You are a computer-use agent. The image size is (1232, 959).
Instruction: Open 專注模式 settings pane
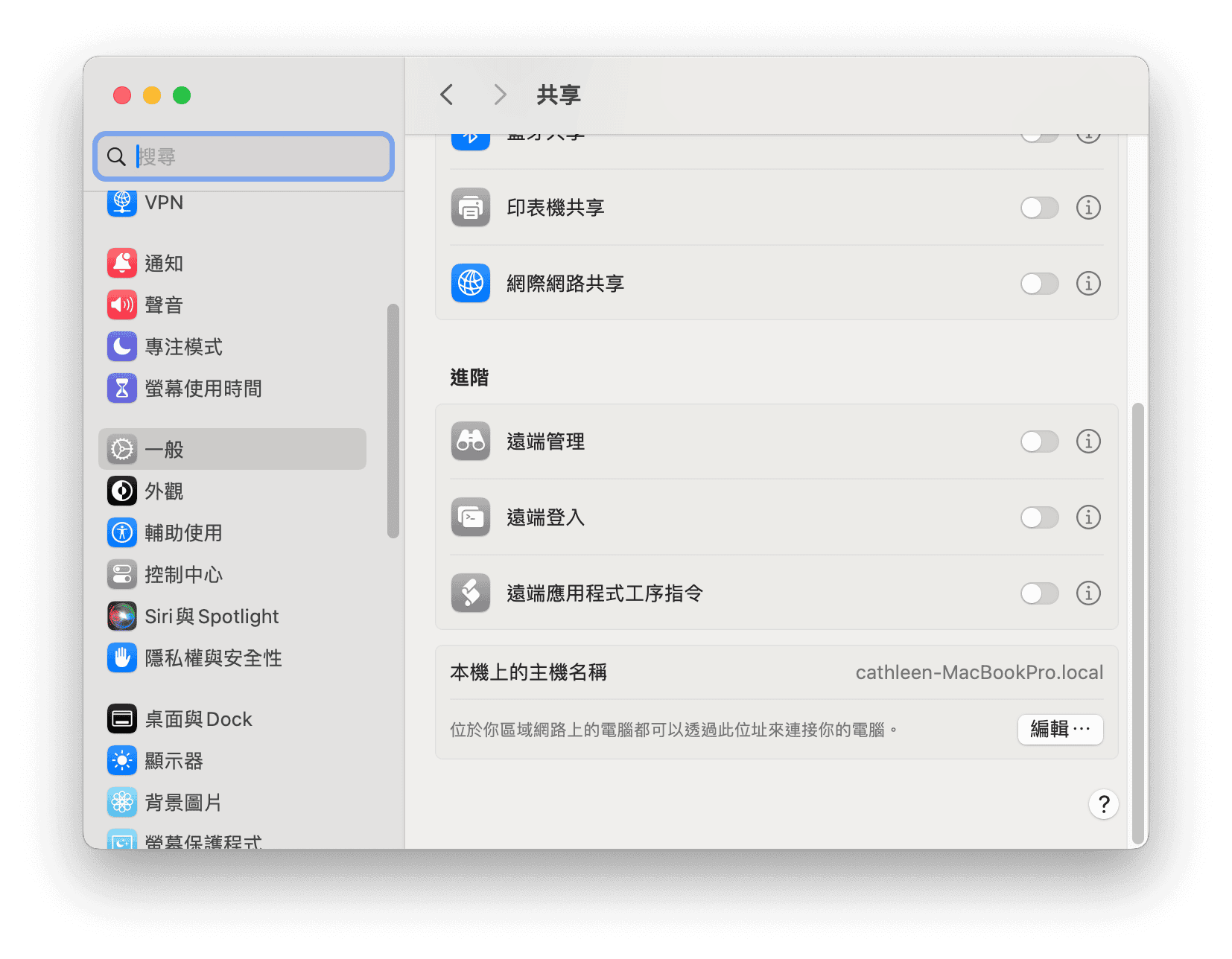(231, 346)
